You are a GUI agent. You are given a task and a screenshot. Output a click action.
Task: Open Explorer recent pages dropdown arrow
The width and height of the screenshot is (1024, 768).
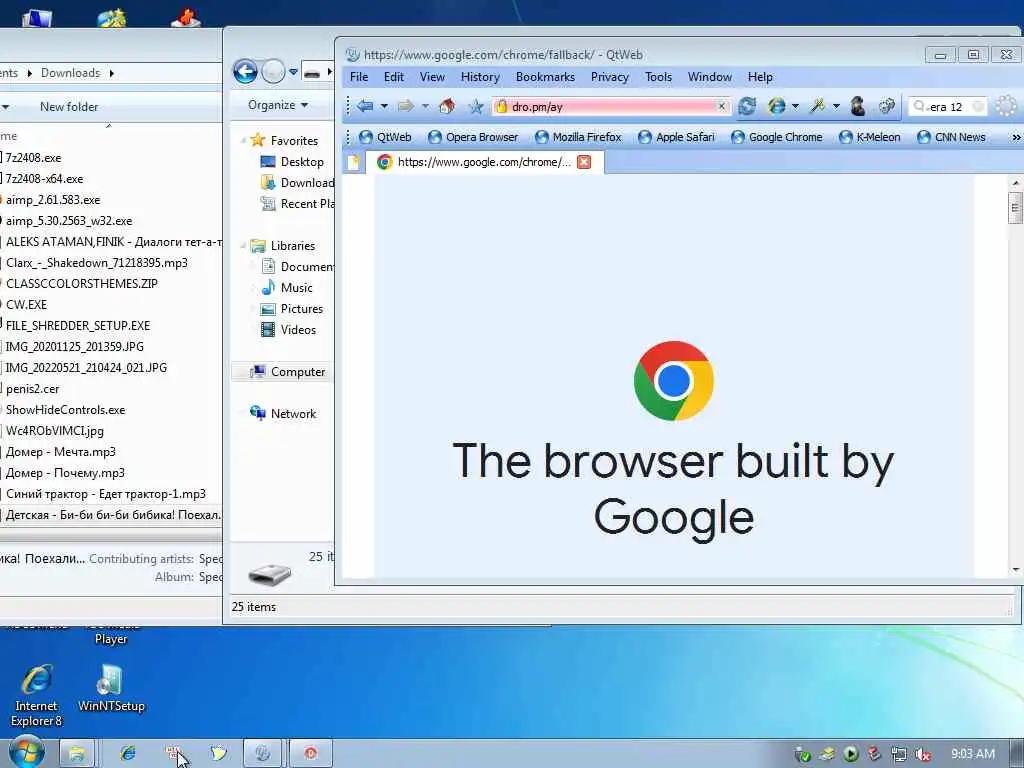293,72
